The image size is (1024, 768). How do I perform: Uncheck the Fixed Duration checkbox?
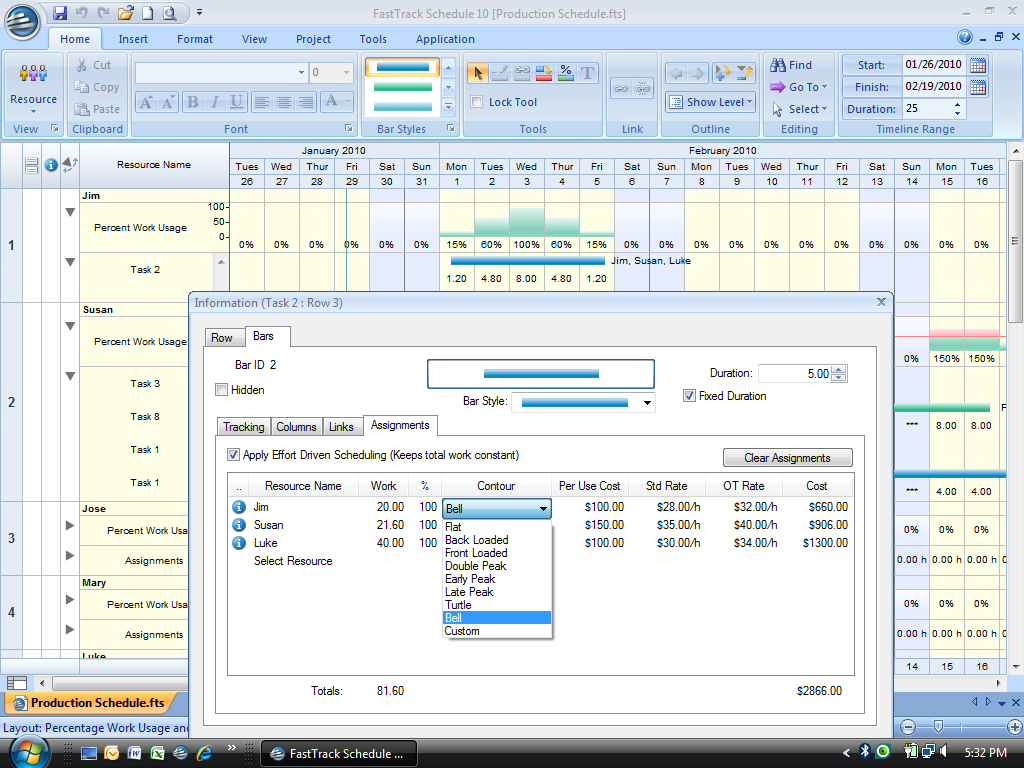pyautogui.click(x=689, y=396)
